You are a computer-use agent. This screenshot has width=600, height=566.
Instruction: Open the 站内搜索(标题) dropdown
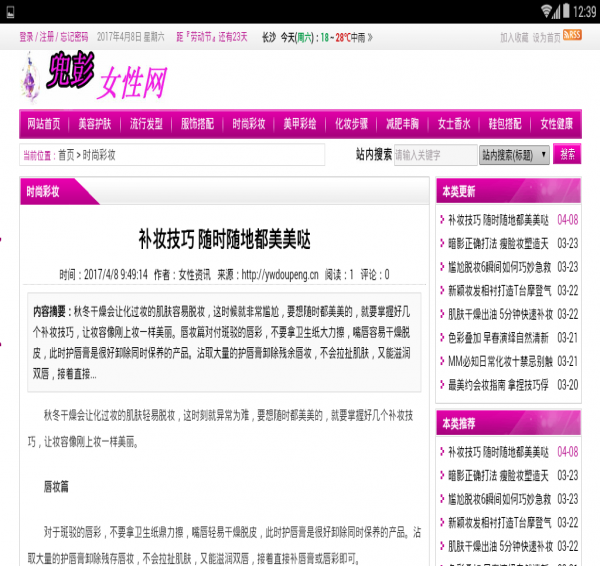tap(514, 155)
